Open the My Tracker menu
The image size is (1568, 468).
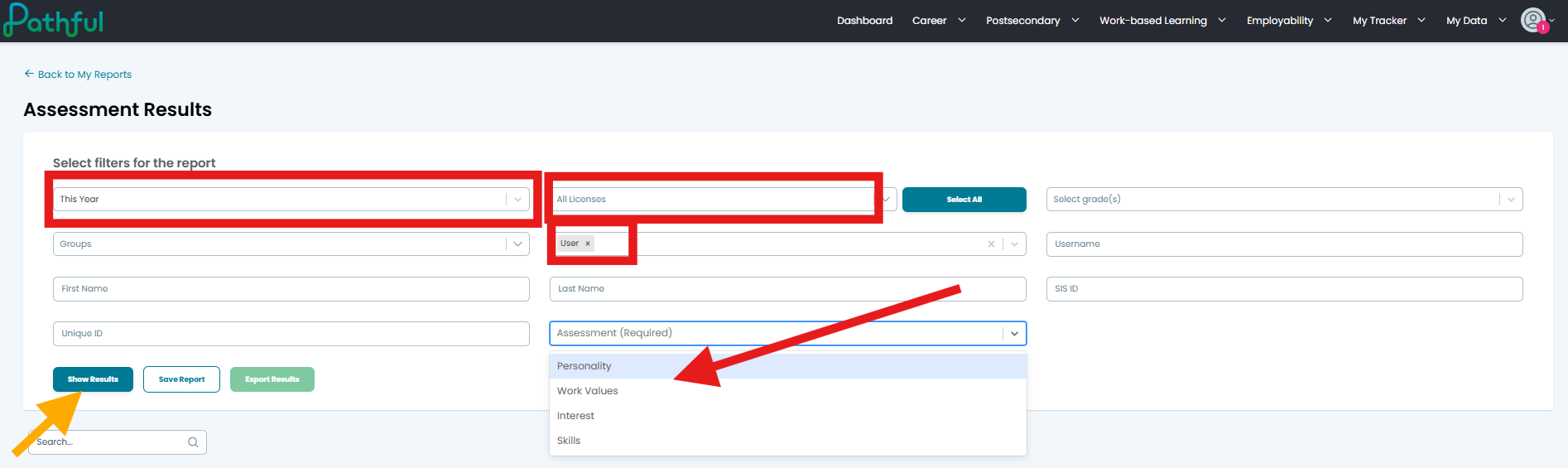1379,21
